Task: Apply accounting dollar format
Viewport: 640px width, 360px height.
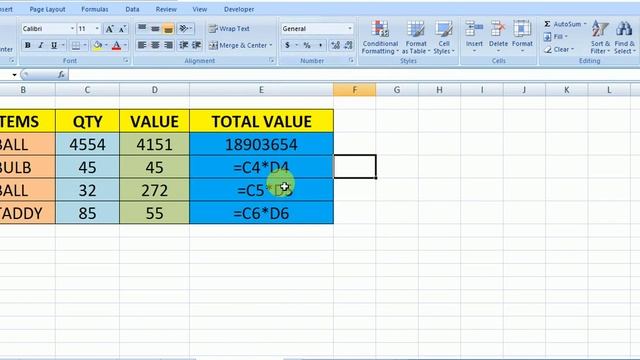Action: click(287, 45)
